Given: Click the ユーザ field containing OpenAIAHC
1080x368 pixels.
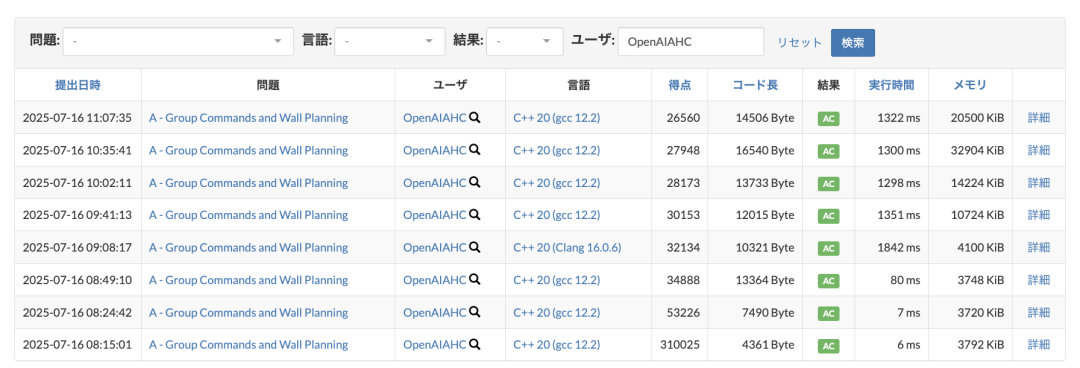Looking at the screenshot, I should [691, 41].
